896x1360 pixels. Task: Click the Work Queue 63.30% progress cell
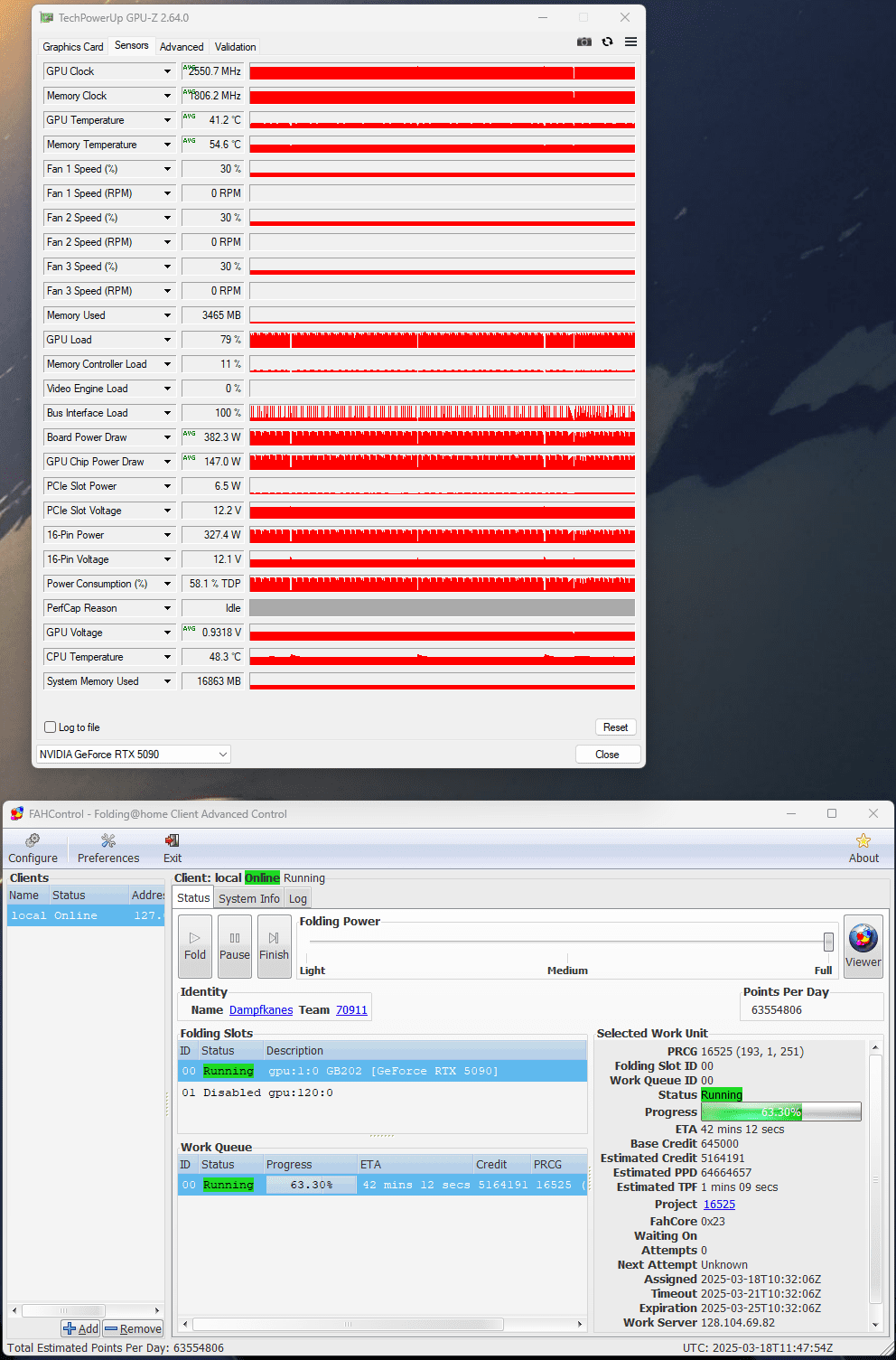point(312,1185)
